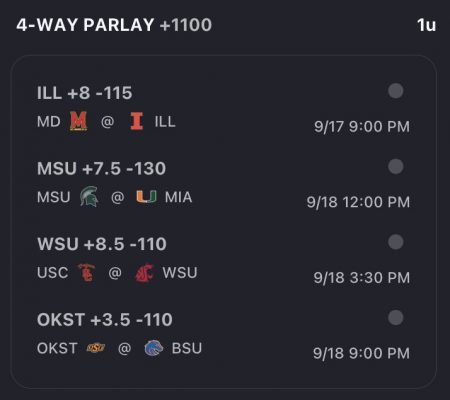Select the WSU +8.5 -110 bet line
The image size is (450, 400).
[x=102, y=244]
